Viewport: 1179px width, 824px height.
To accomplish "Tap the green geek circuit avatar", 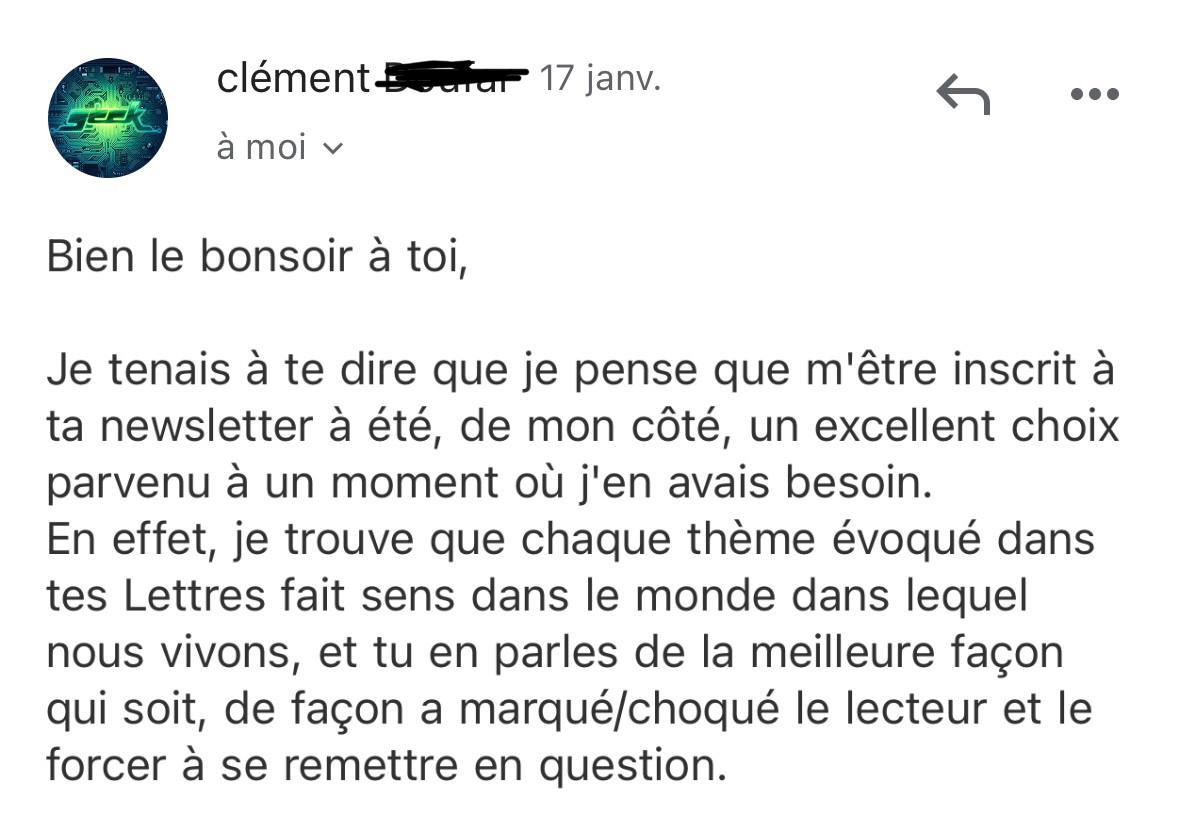I will click(108, 118).
